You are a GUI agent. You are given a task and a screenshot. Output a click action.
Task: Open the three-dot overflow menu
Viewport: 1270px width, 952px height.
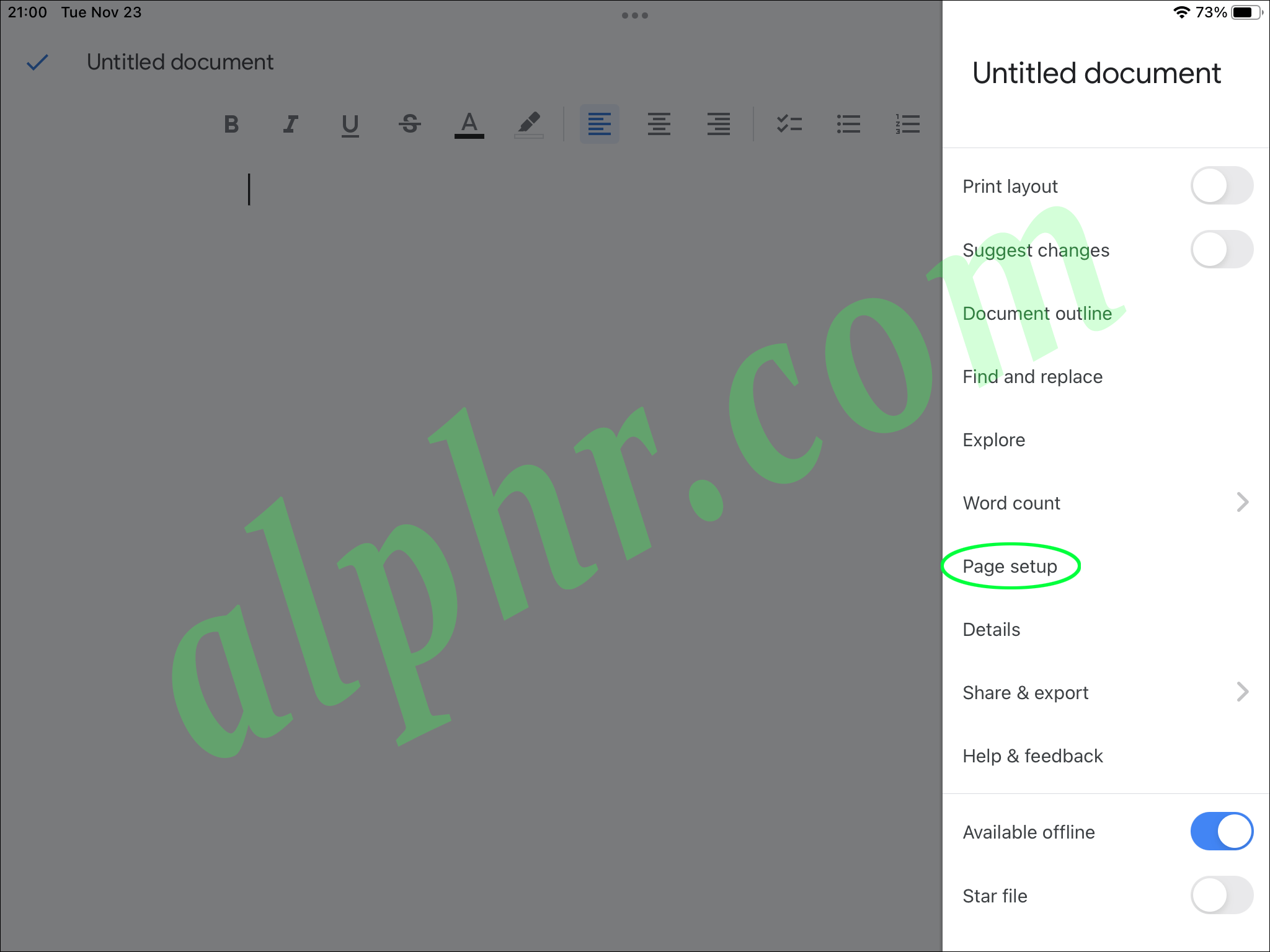[635, 15]
